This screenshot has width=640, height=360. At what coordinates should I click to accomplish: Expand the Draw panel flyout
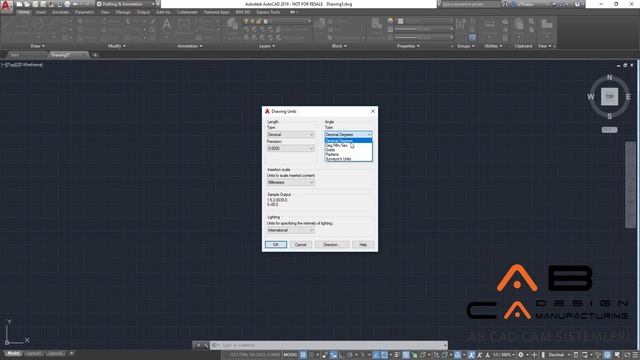[x=38, y=46]
